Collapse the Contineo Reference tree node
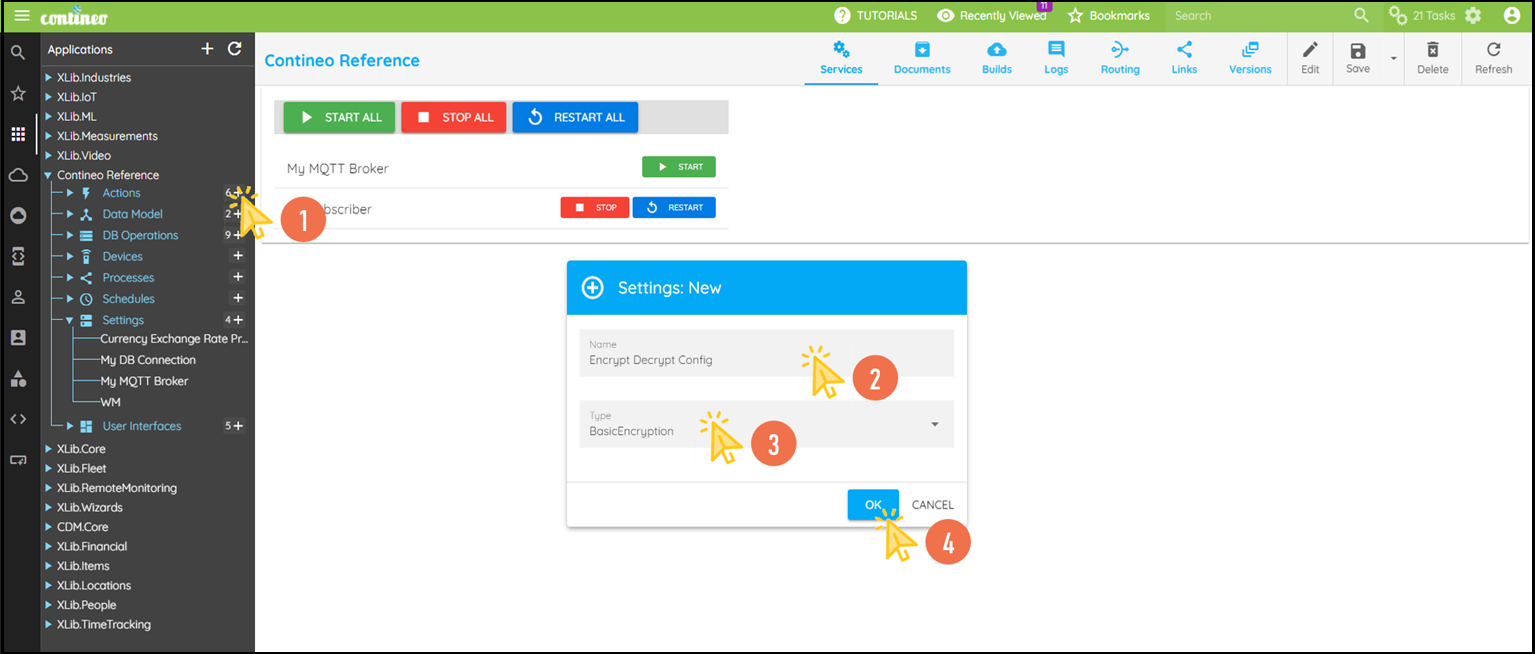 48,175
